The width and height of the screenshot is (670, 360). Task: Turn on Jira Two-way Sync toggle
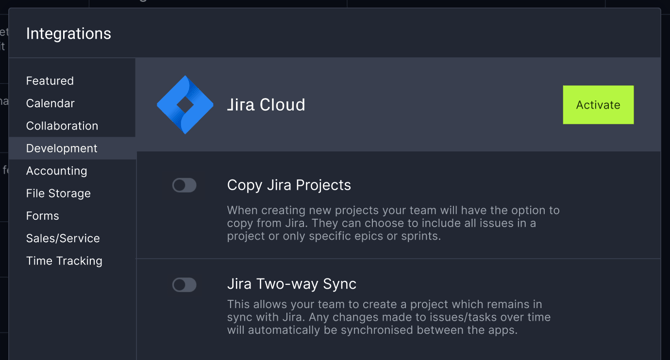(184, 285)
